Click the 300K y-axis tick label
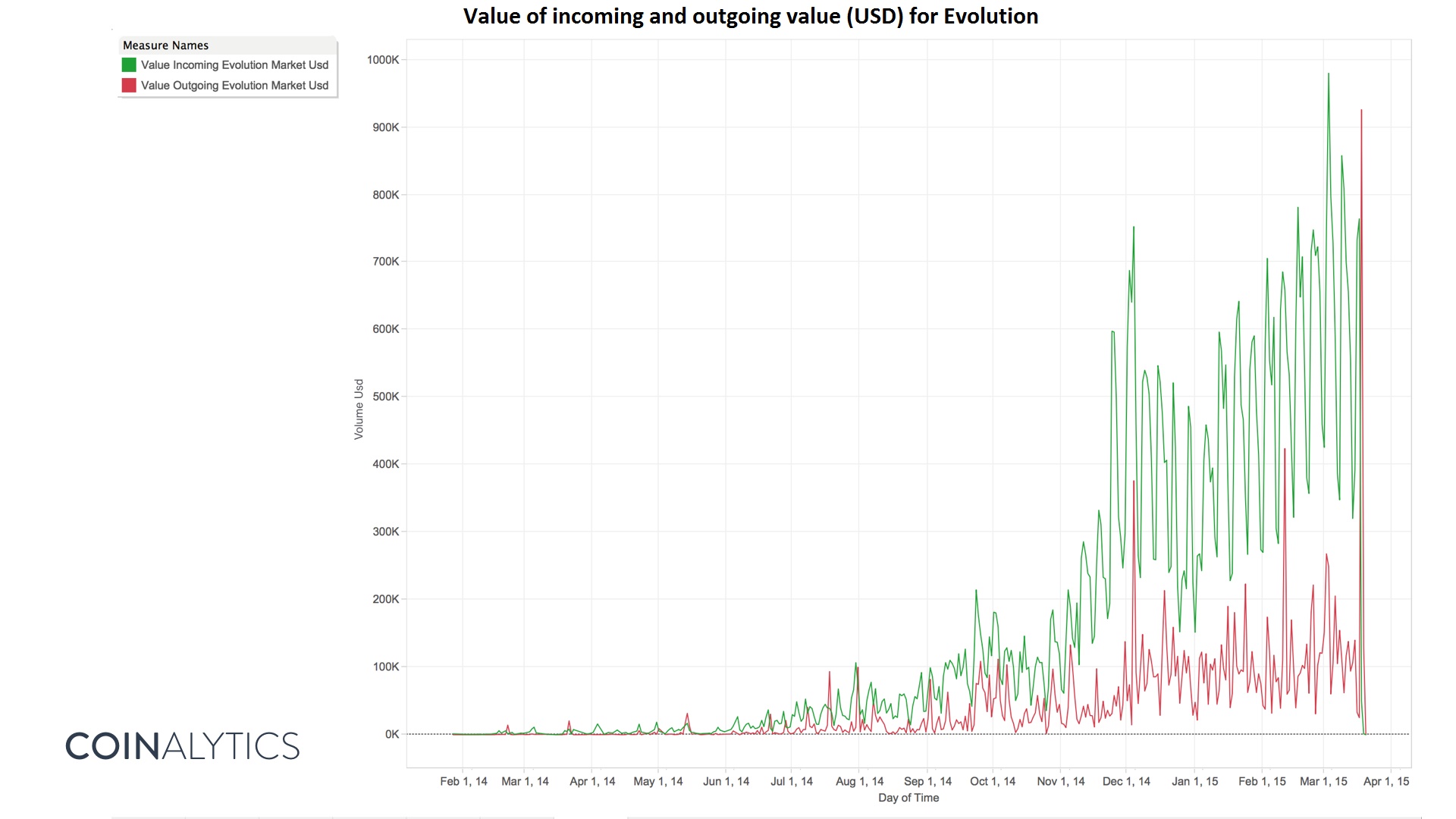Screen dimensions: 1456x819 [x=385, y=532]
